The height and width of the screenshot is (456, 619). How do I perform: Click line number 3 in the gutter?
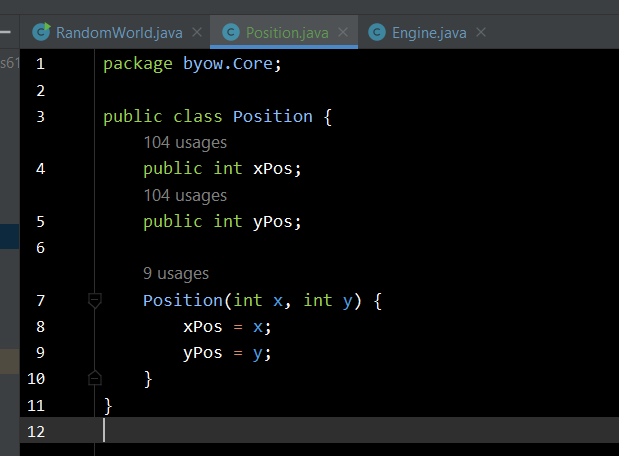40,116
